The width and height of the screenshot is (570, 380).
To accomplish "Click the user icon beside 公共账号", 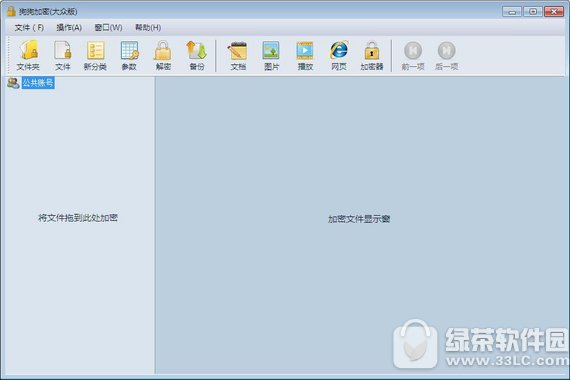I will coord(13,83).
